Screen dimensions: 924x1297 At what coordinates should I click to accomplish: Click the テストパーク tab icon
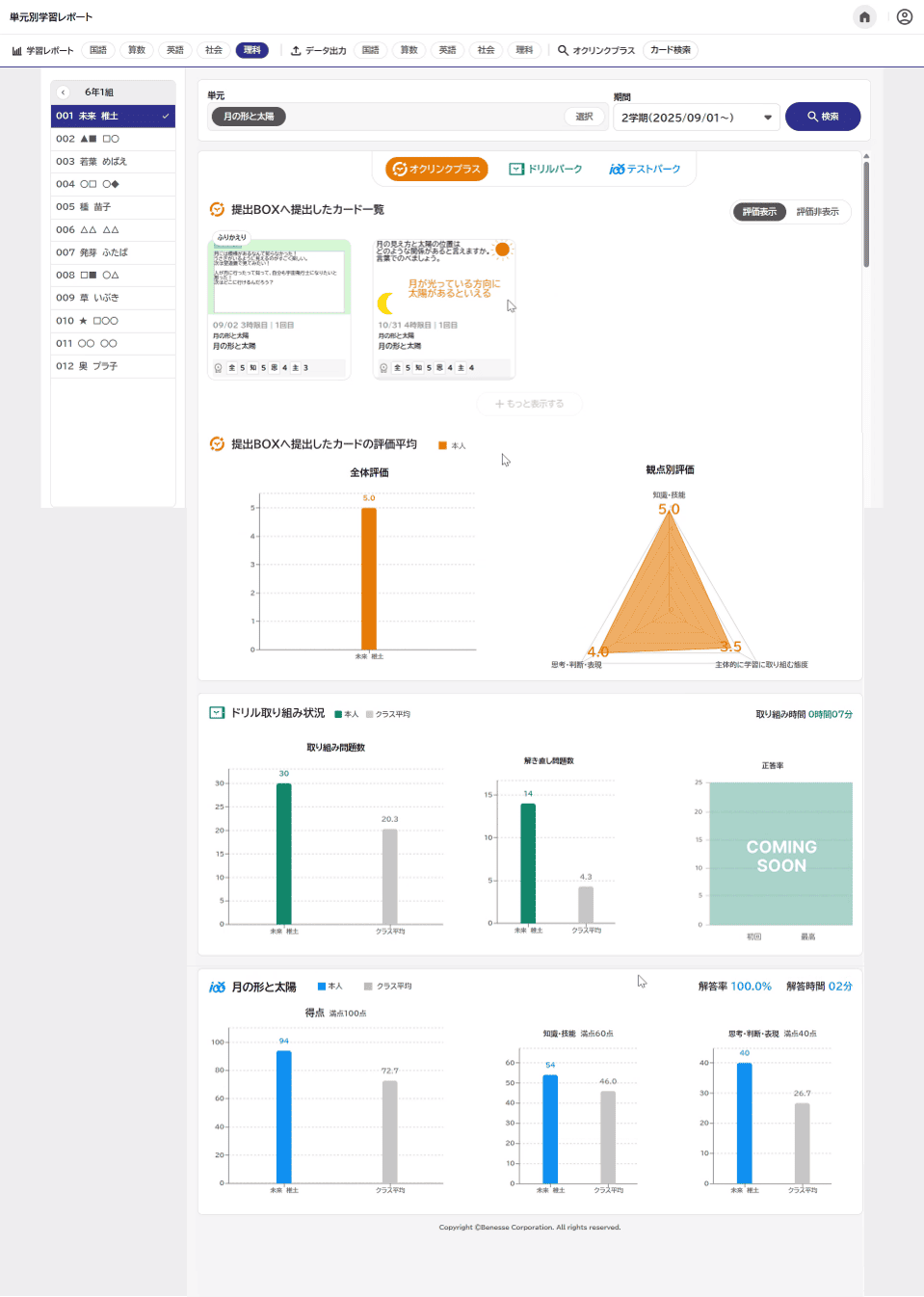pos(617,170)
